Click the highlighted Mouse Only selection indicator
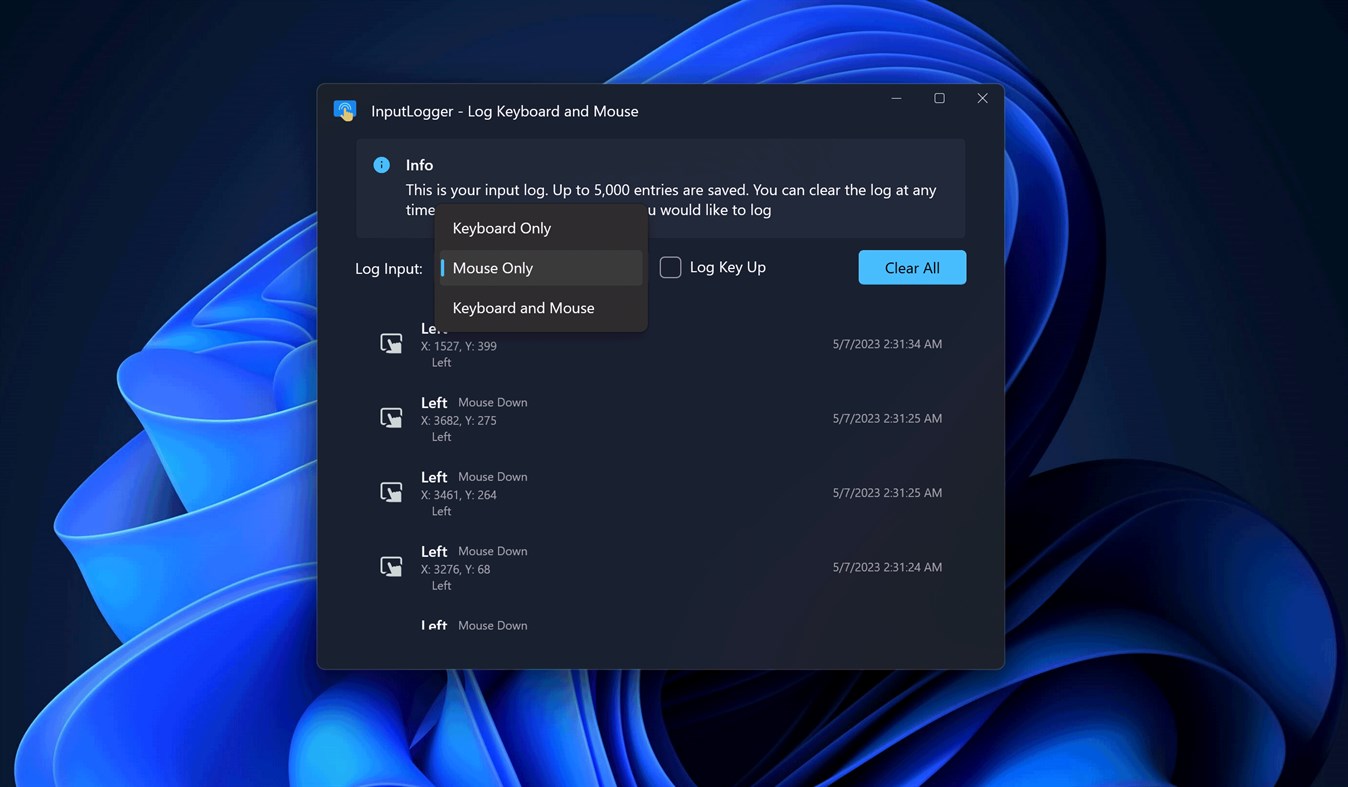Screen dimensions: 1348x787 pyautogui.click(x=443, y=267)
